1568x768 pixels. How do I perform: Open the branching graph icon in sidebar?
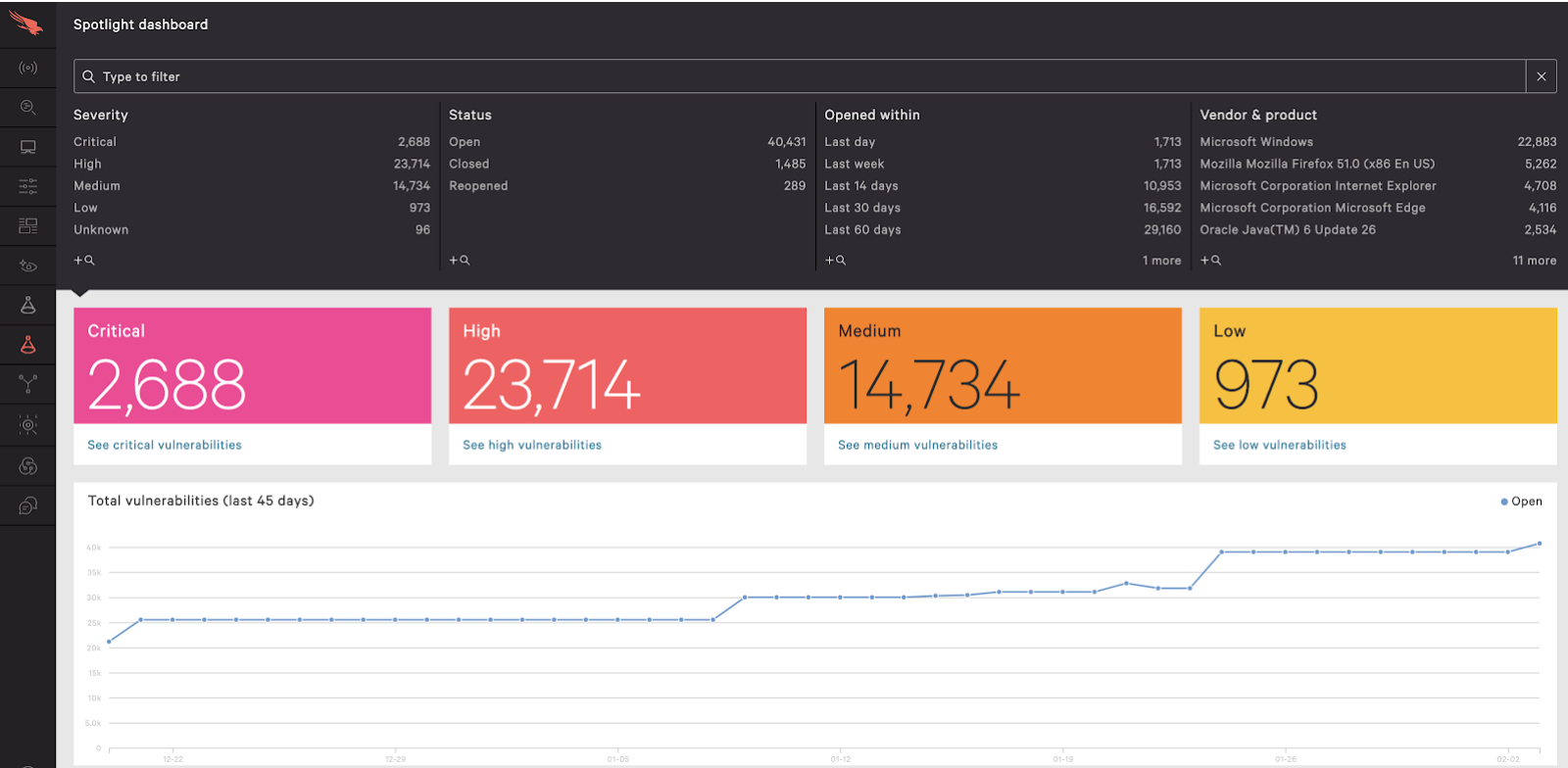27,384
